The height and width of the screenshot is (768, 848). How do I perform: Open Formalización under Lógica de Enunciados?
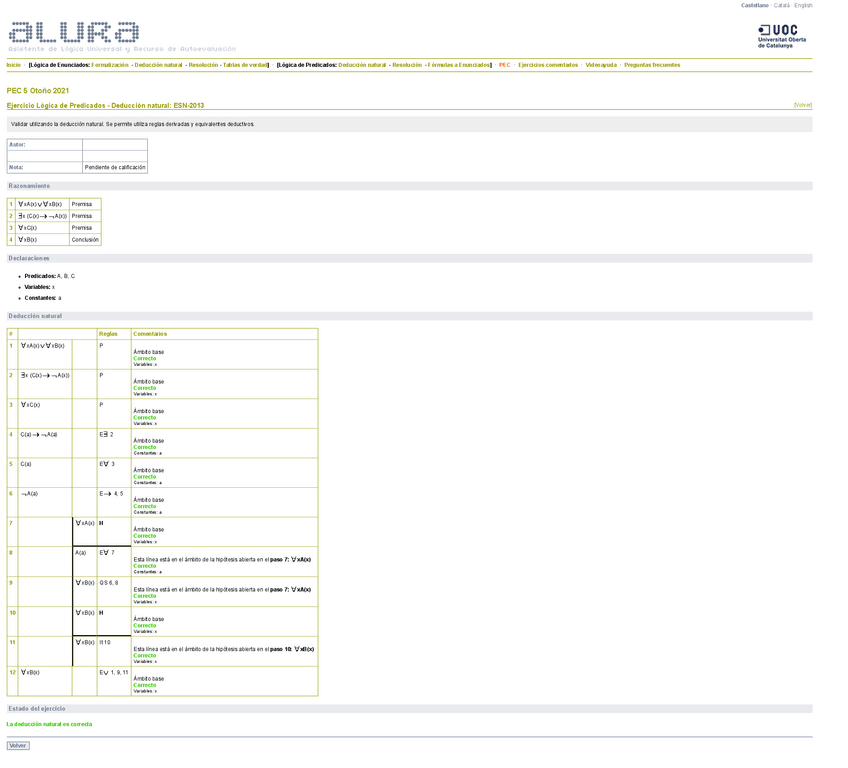click(x=111, y=65)
